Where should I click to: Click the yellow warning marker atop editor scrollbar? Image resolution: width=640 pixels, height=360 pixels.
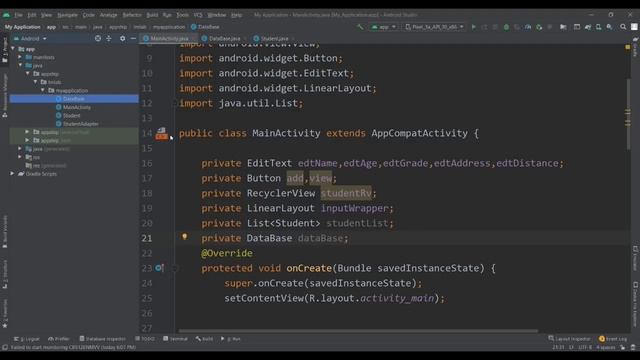(627, 47)
